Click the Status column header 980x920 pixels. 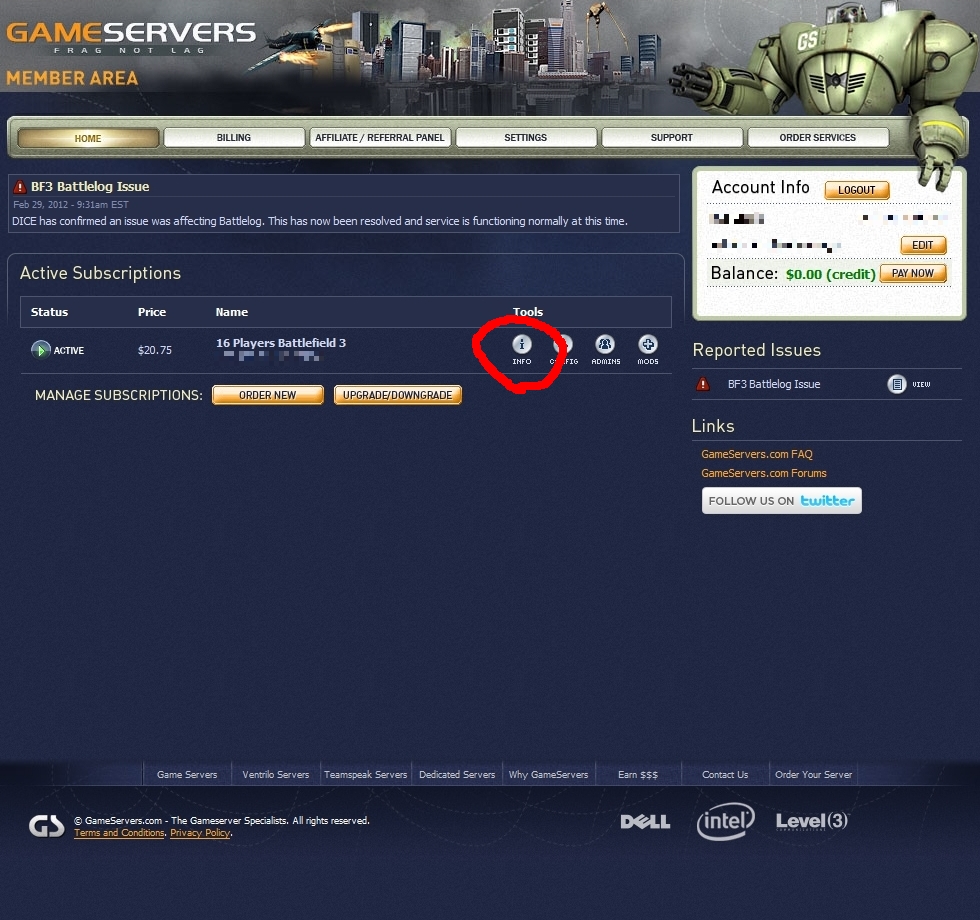[x=49, y=312]
